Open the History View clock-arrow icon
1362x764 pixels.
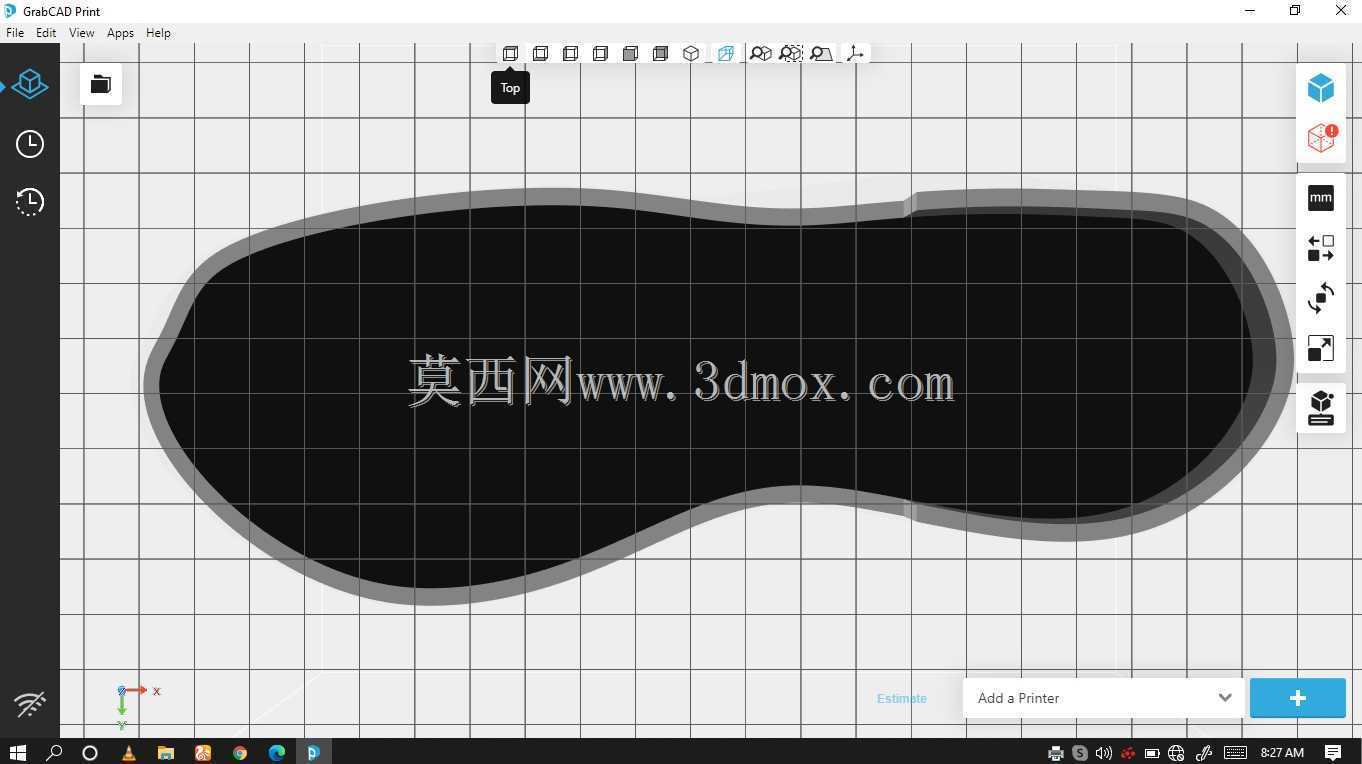(x=30, y=202)
